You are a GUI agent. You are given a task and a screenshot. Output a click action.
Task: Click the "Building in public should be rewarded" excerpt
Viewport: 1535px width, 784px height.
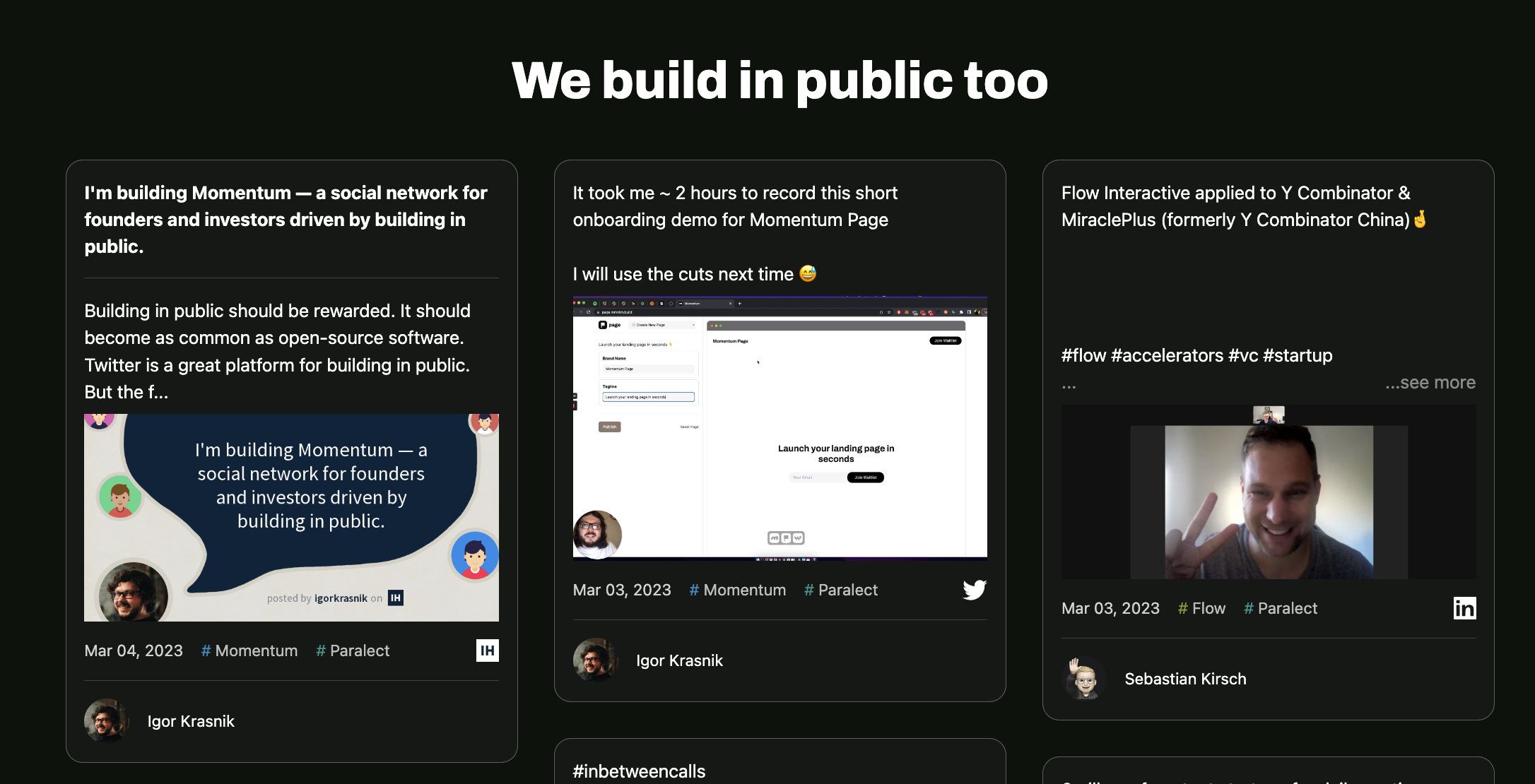(x=278, y=351)
